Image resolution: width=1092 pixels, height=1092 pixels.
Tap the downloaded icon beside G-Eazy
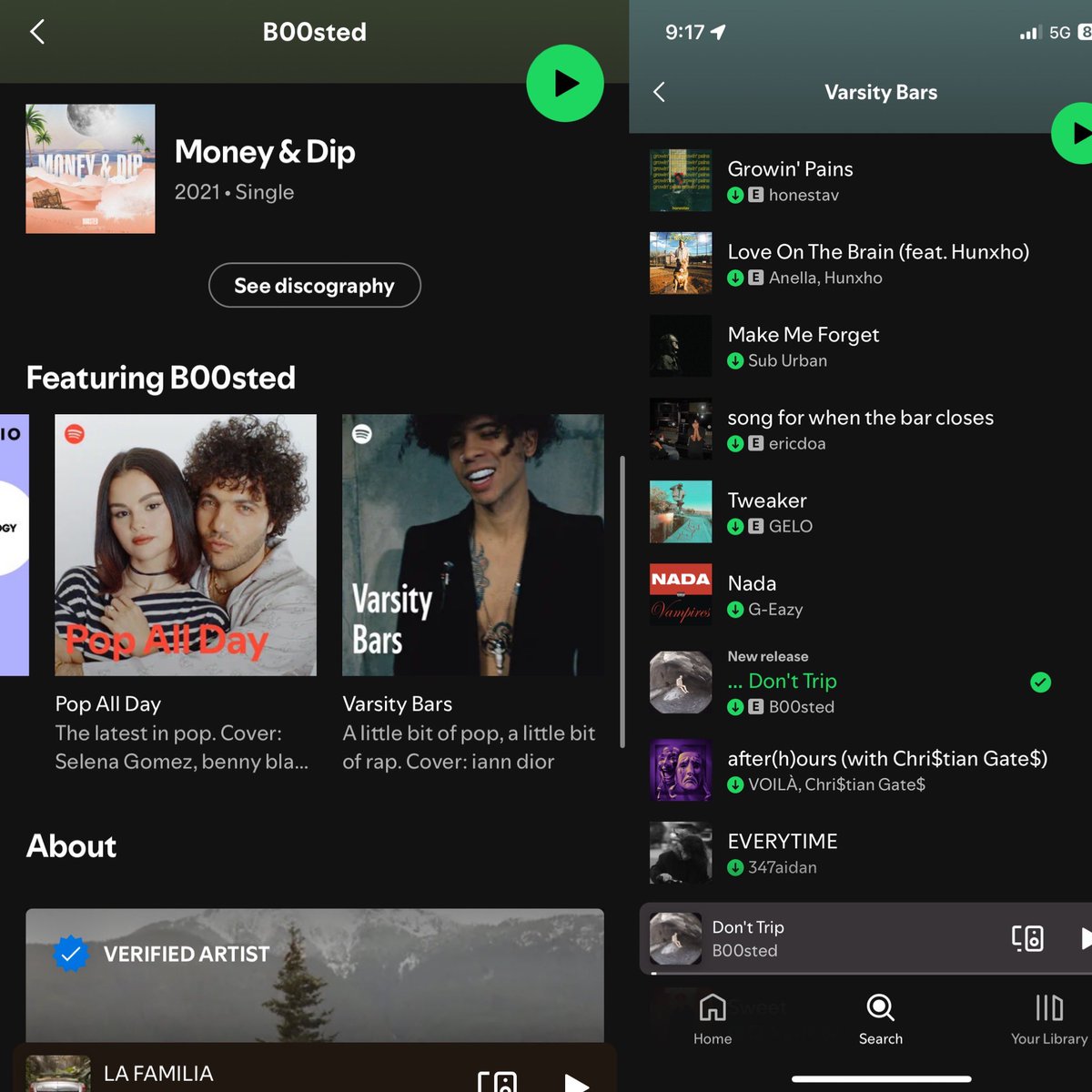[735, 609]
